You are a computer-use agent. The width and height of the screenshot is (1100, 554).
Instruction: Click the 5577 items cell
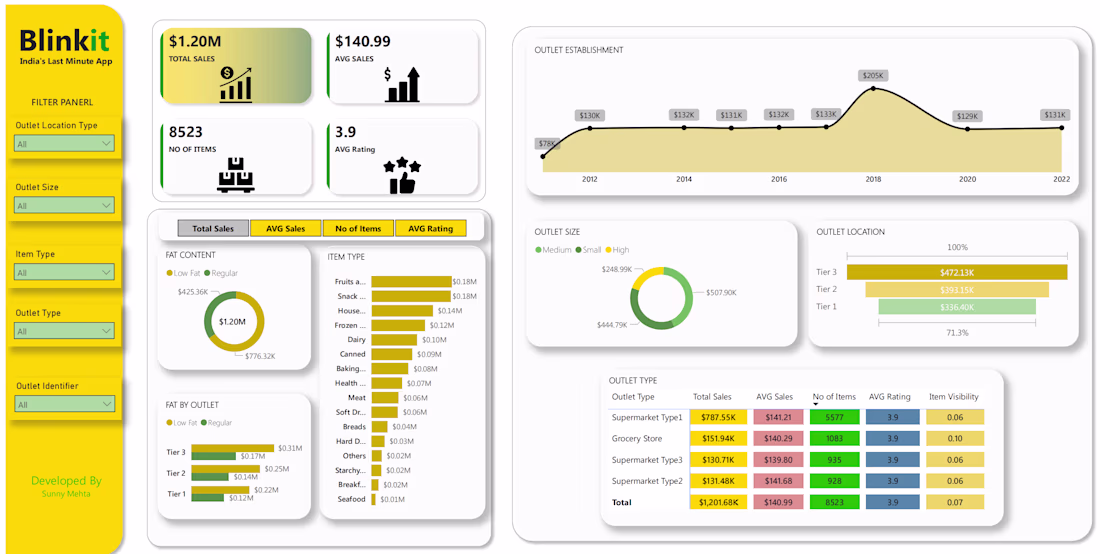[834, 417]
